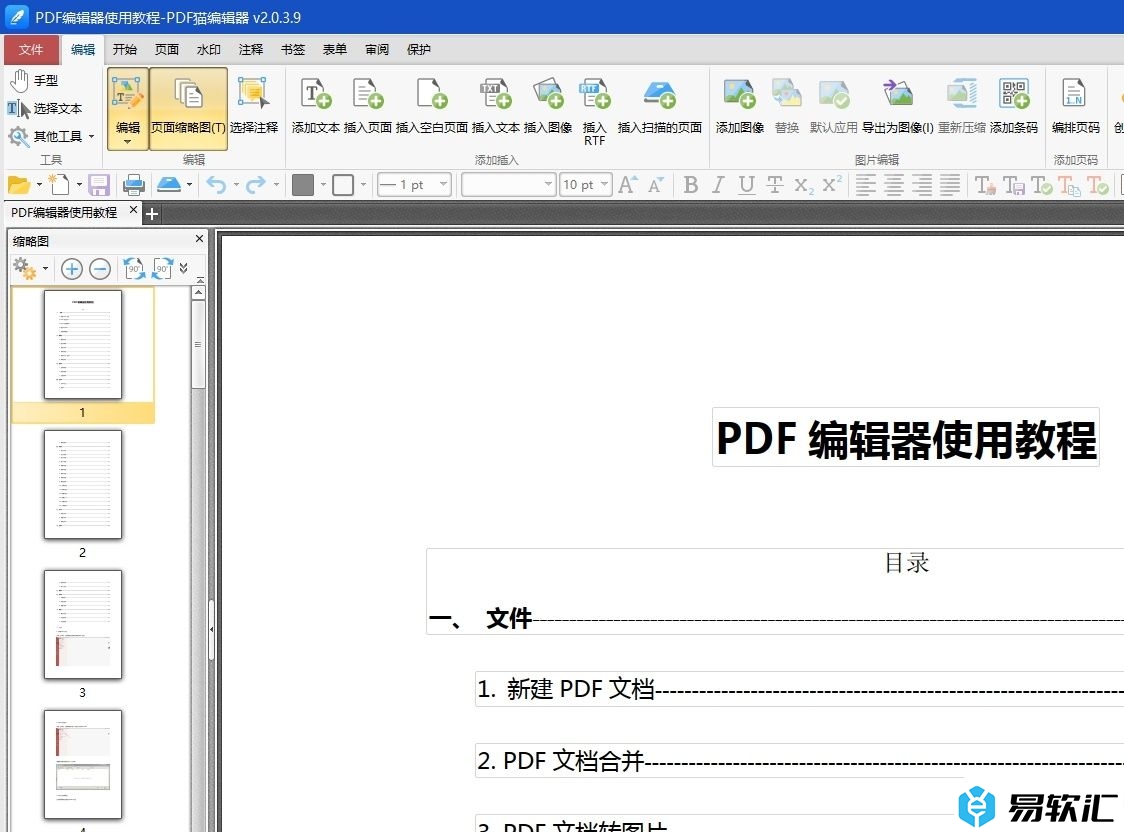Image resolution: width=1124 pixels, height=832 pixels.
Task: Add a new document tab with plus
Action: coord(152,214)
